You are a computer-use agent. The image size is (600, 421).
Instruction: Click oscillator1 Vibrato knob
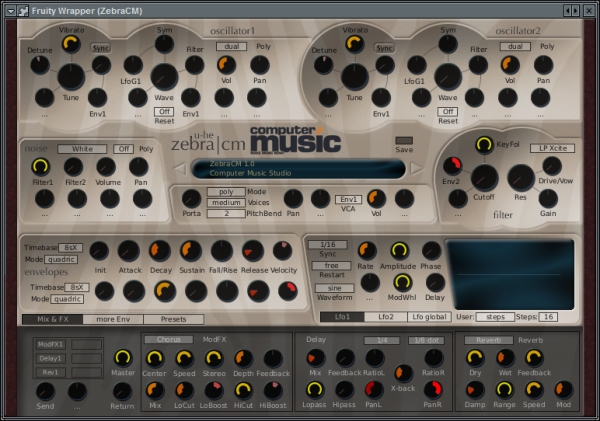coord(71,44)
